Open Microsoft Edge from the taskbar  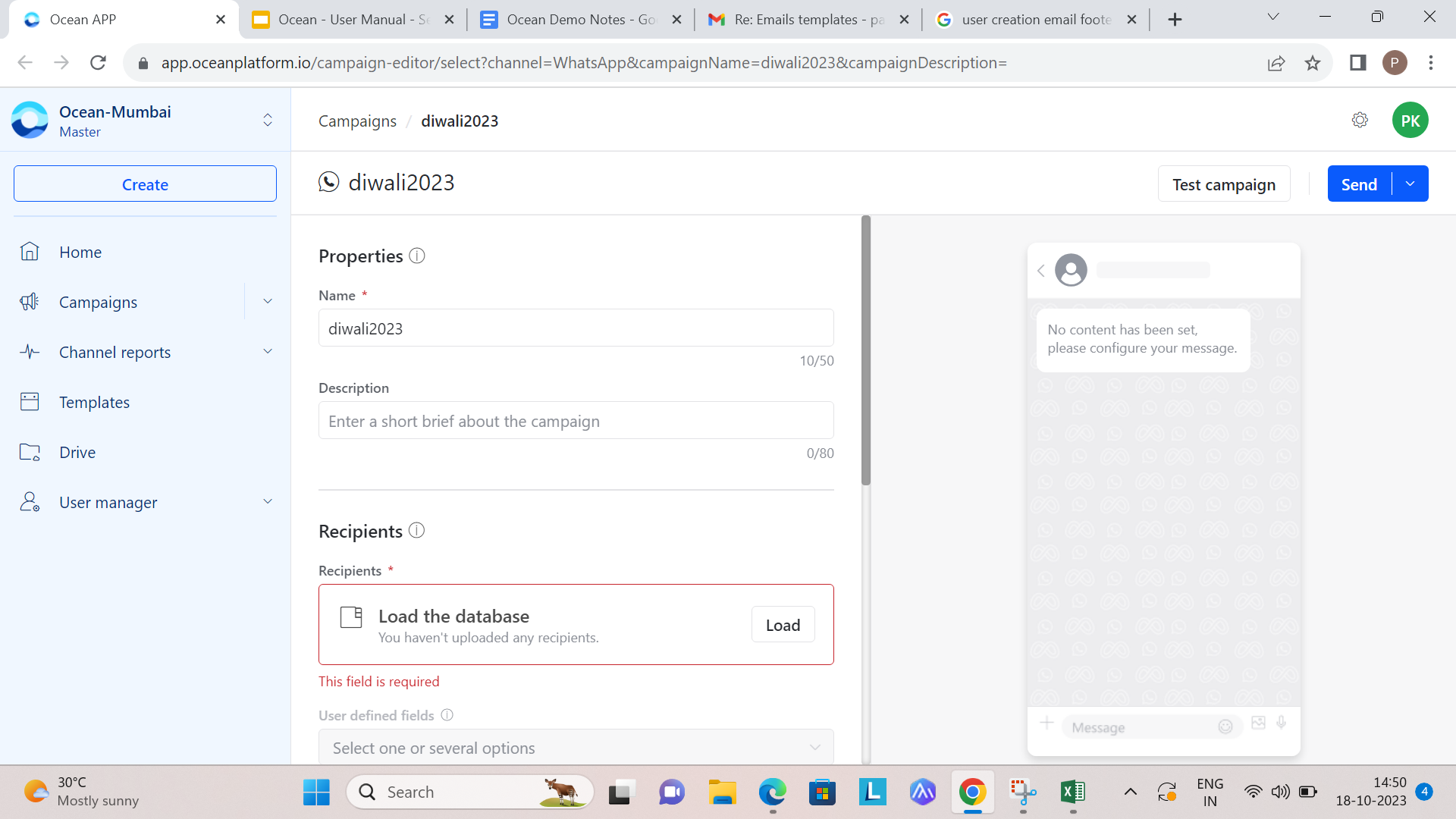[772, 792]
